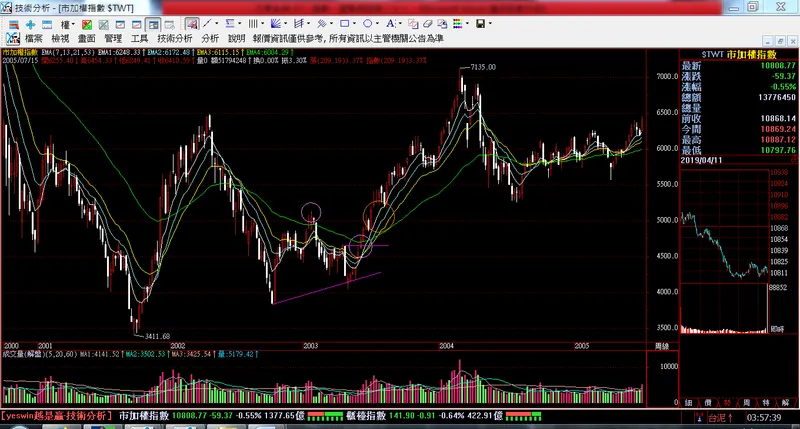Open the 技術分析 menu
Viewport: 800px width, 429px height.
coord(174,38)
